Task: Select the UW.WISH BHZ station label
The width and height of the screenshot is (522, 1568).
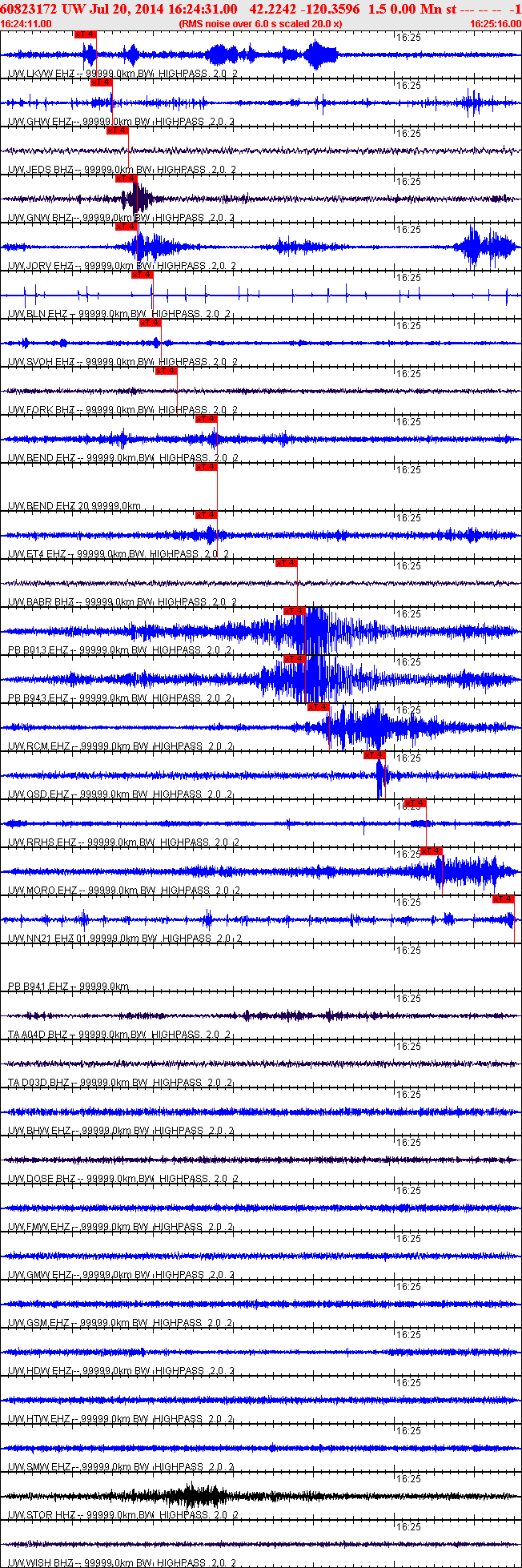Action: click(x=123, y=1563)
